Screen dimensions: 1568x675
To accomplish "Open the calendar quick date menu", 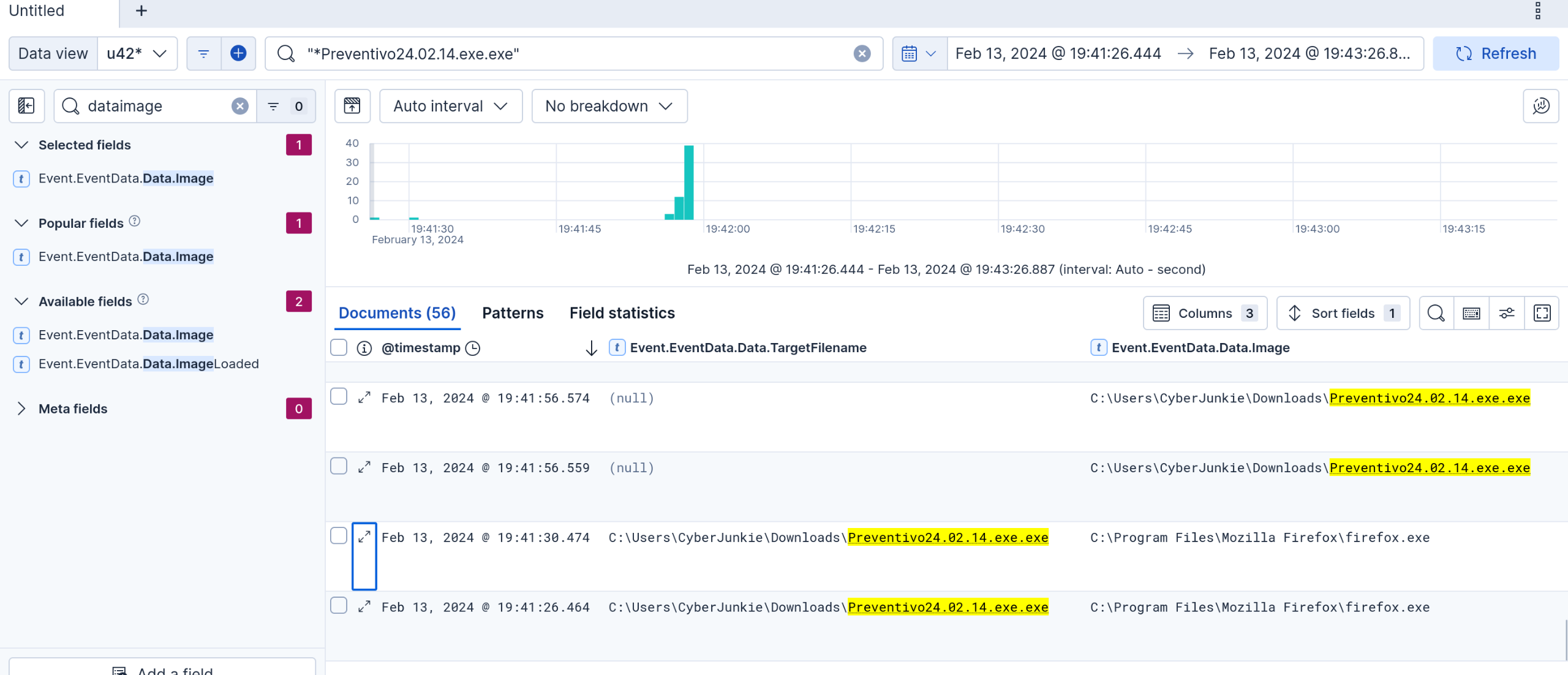I will tap(919, 53).
